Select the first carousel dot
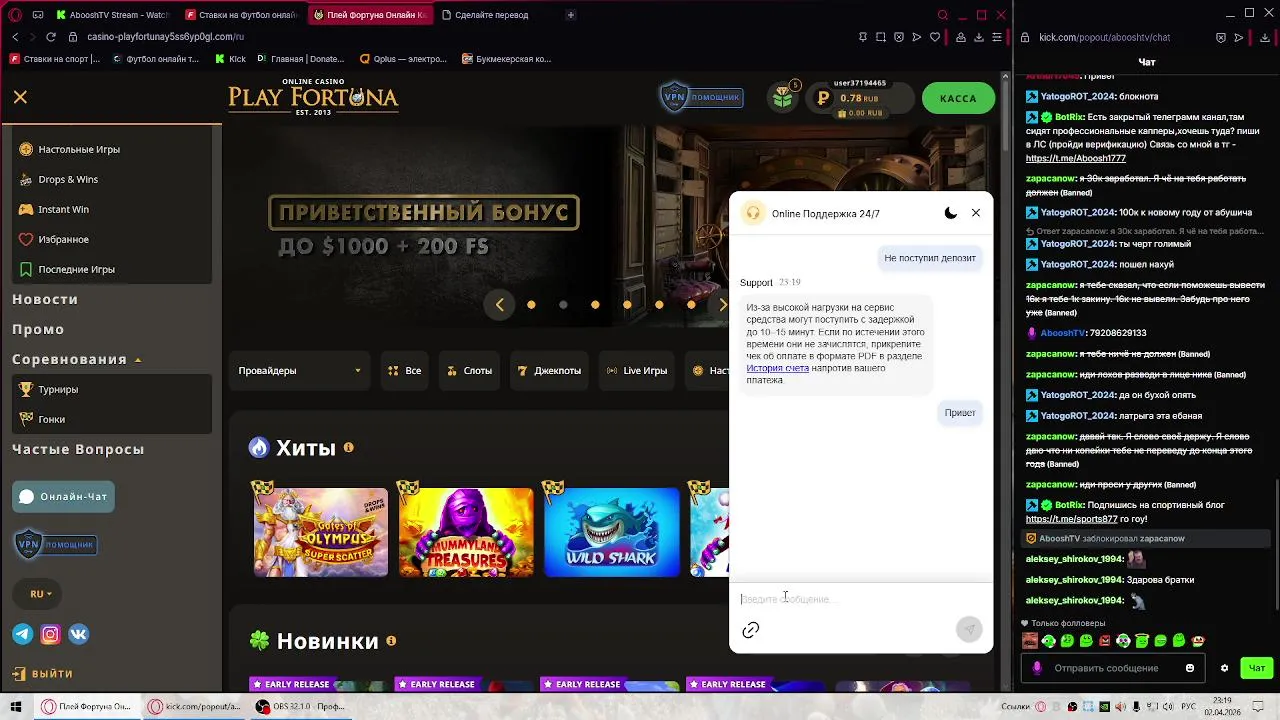1280x720 pixels. 531,305
